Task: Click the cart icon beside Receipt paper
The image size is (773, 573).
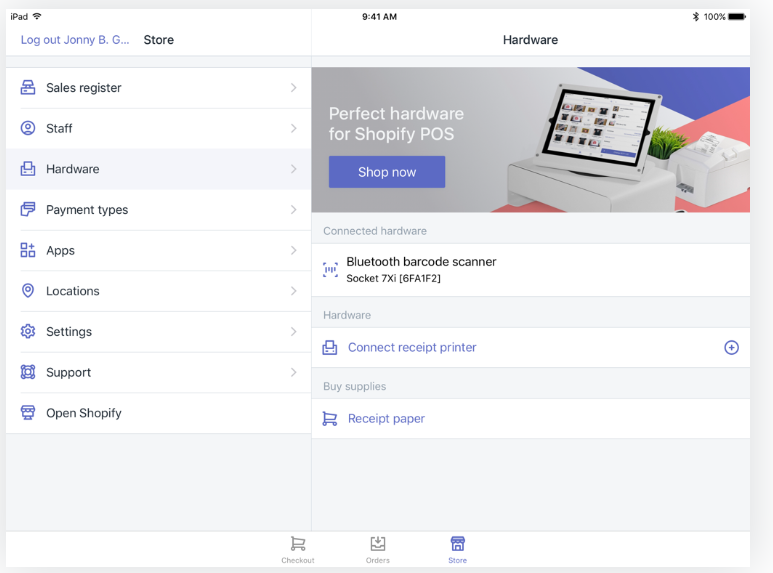Action: click(x=330, y=419)
